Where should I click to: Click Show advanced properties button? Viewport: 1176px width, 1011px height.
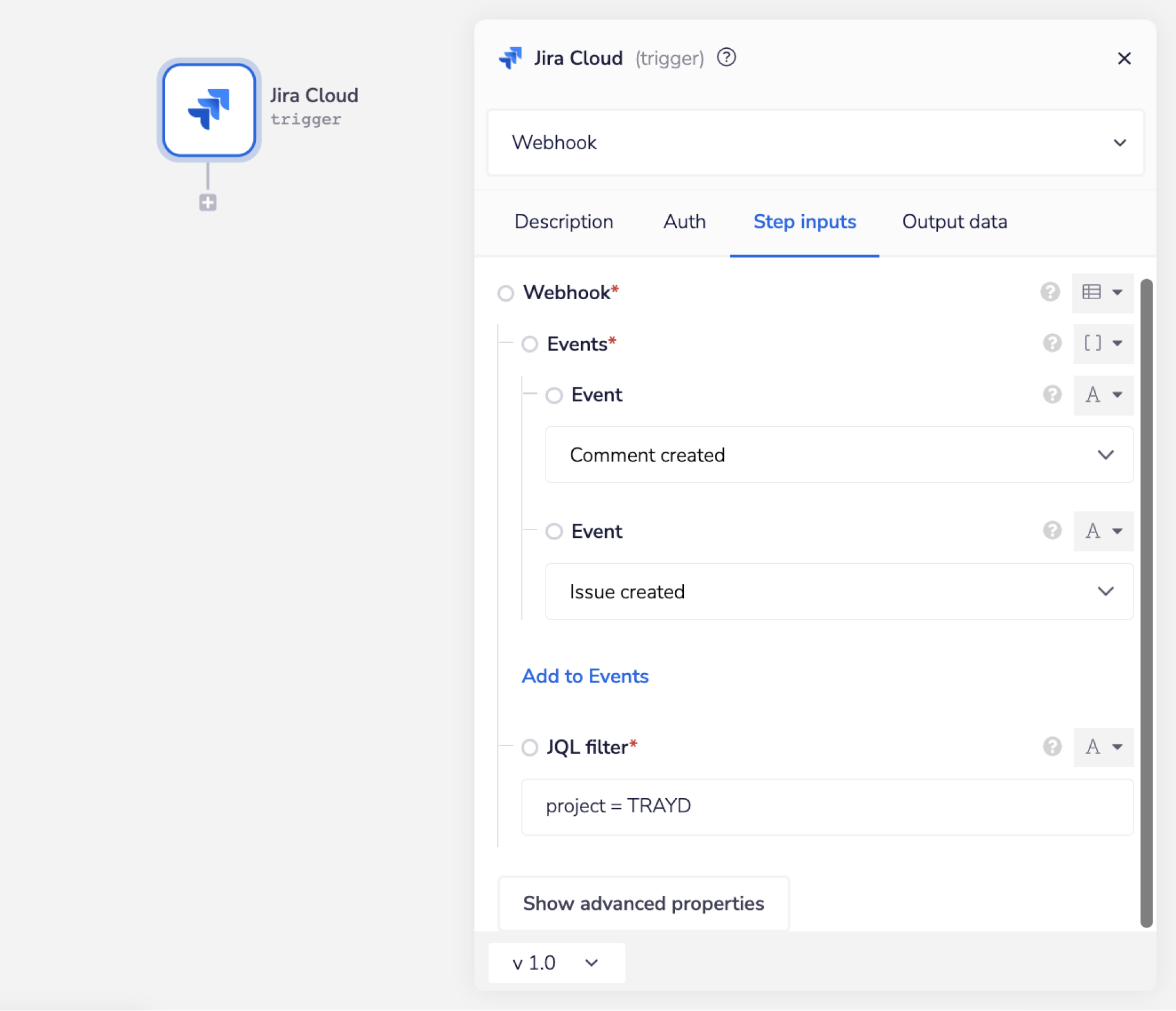(x=643, y=903)
